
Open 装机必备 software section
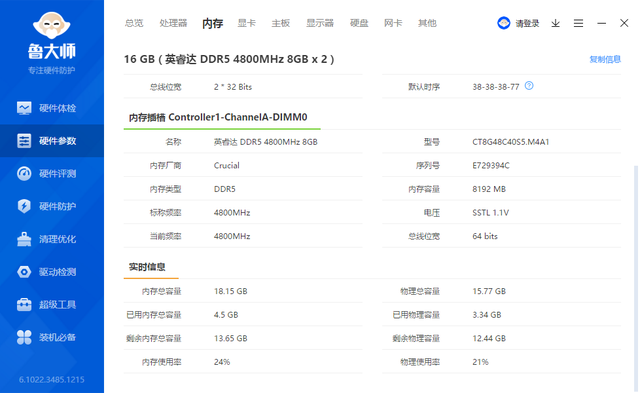click(52, 337)
